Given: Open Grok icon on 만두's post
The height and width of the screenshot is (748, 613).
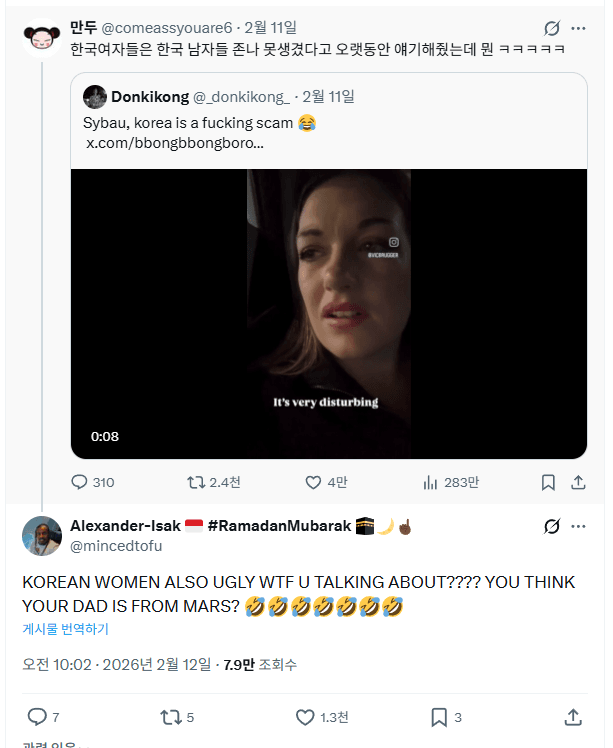Looking at the screenshot, I should click(x=551, y=28).
